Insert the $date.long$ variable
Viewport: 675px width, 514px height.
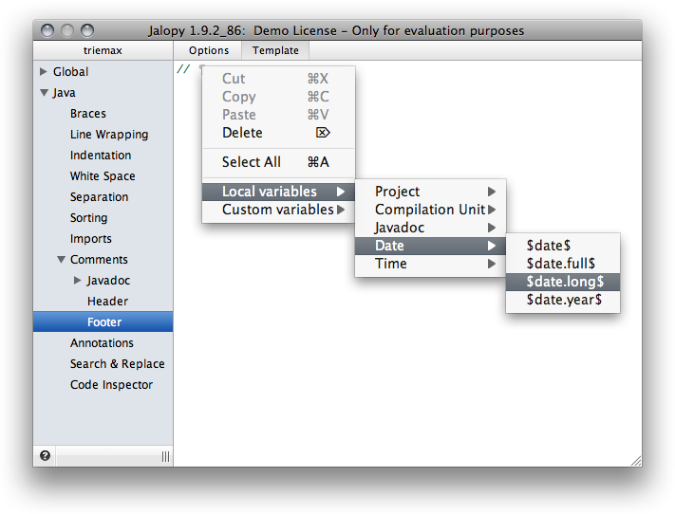click(563, 282)
